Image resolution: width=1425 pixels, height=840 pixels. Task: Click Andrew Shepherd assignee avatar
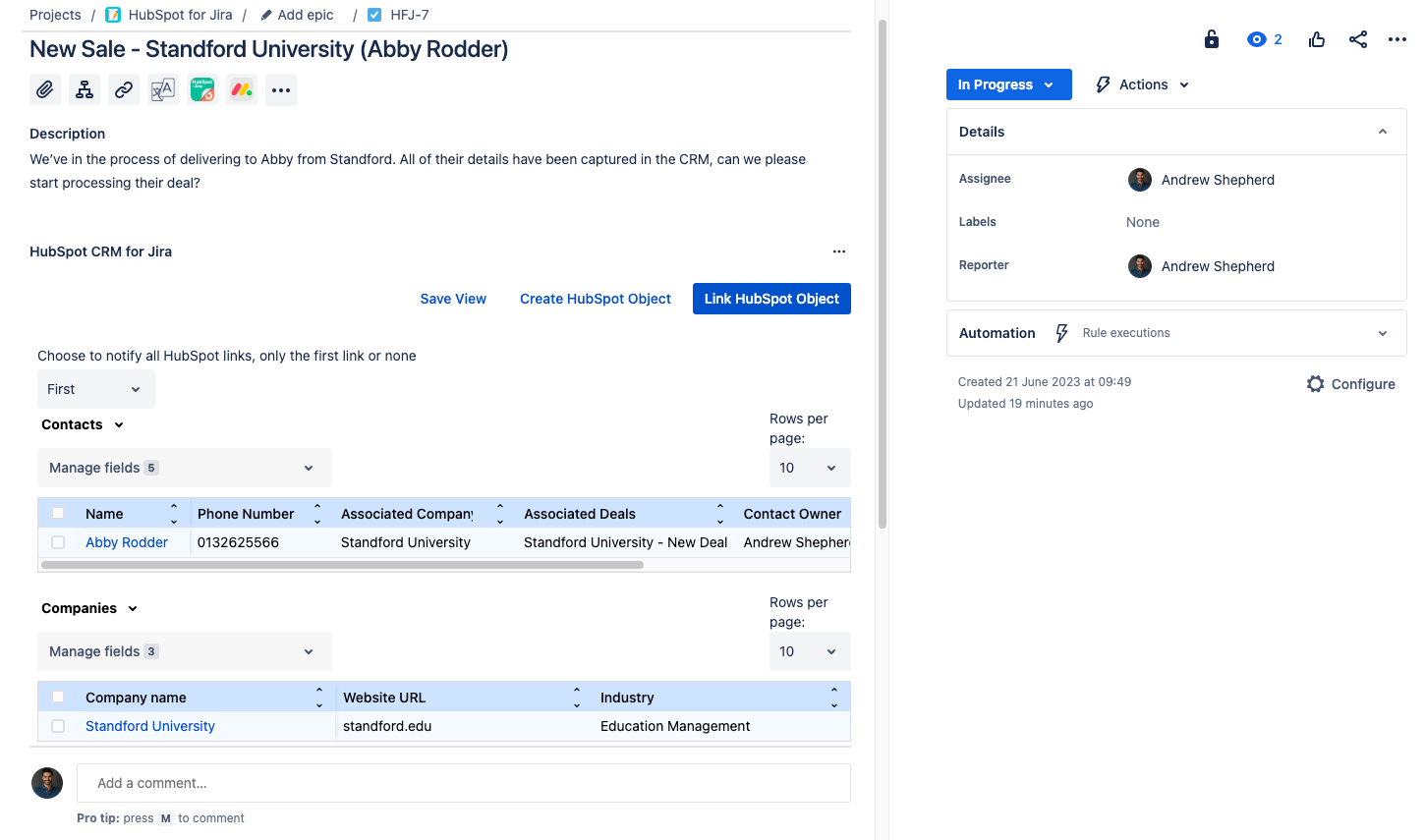point(1140,180)
